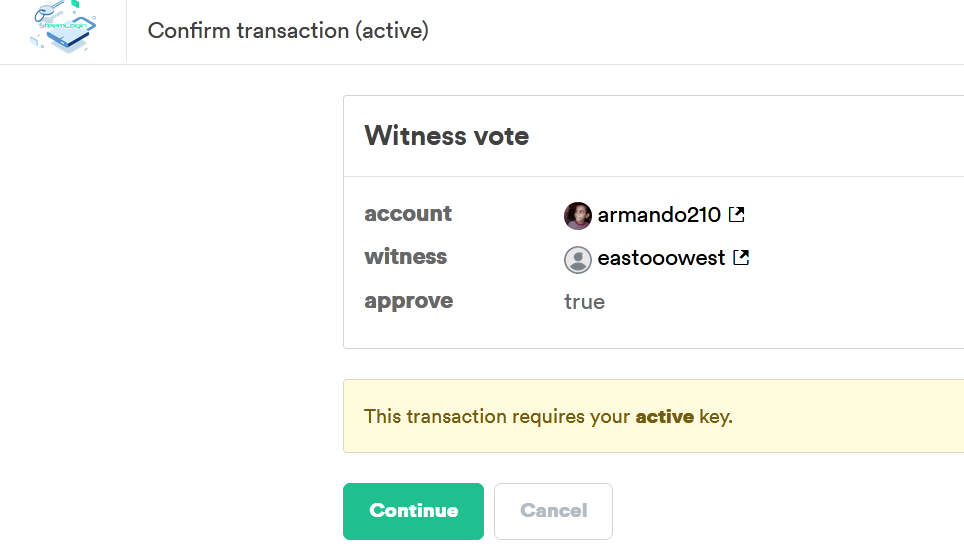Open the armando210 account name link

pyautogui.click(x=659, y=215)
